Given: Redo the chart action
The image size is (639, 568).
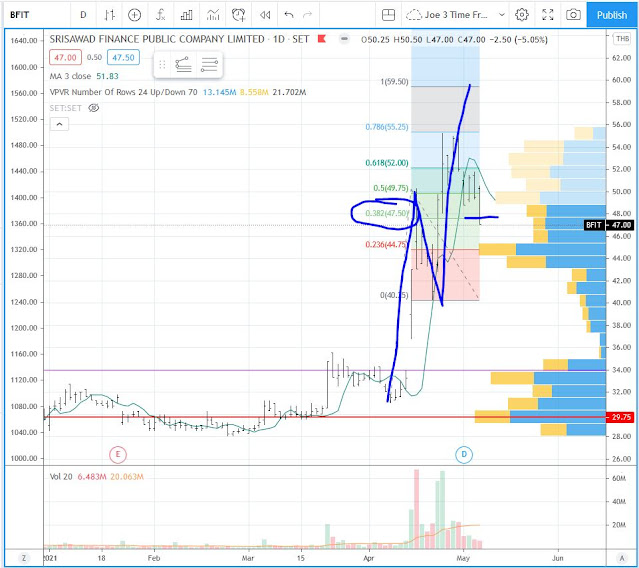Looking at the screenshot, I should (307, 15).
